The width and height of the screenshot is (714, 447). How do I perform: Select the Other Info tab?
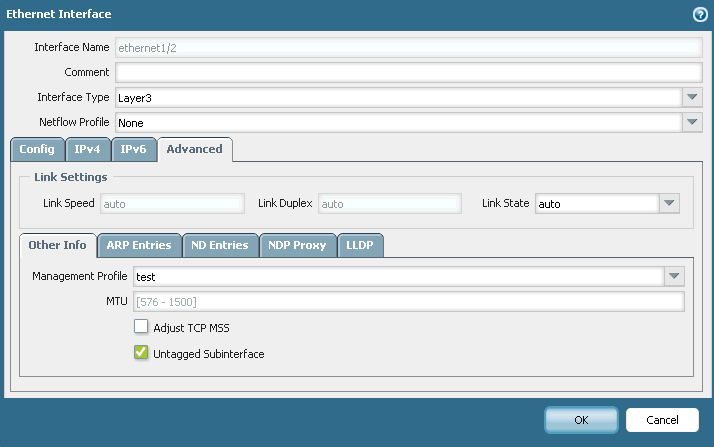click(x=57, y=245)
